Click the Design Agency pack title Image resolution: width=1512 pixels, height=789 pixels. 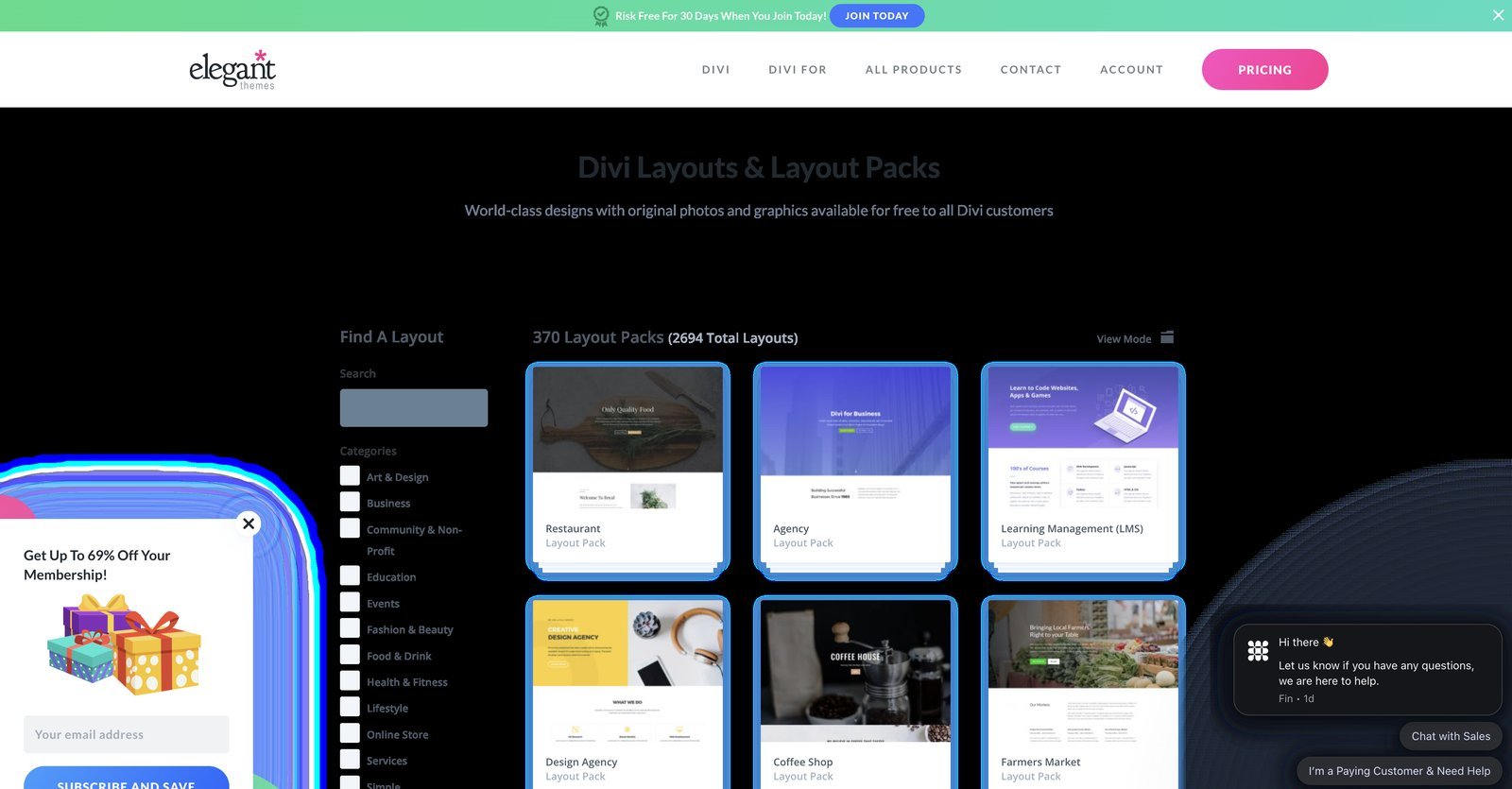click(581, 763)
